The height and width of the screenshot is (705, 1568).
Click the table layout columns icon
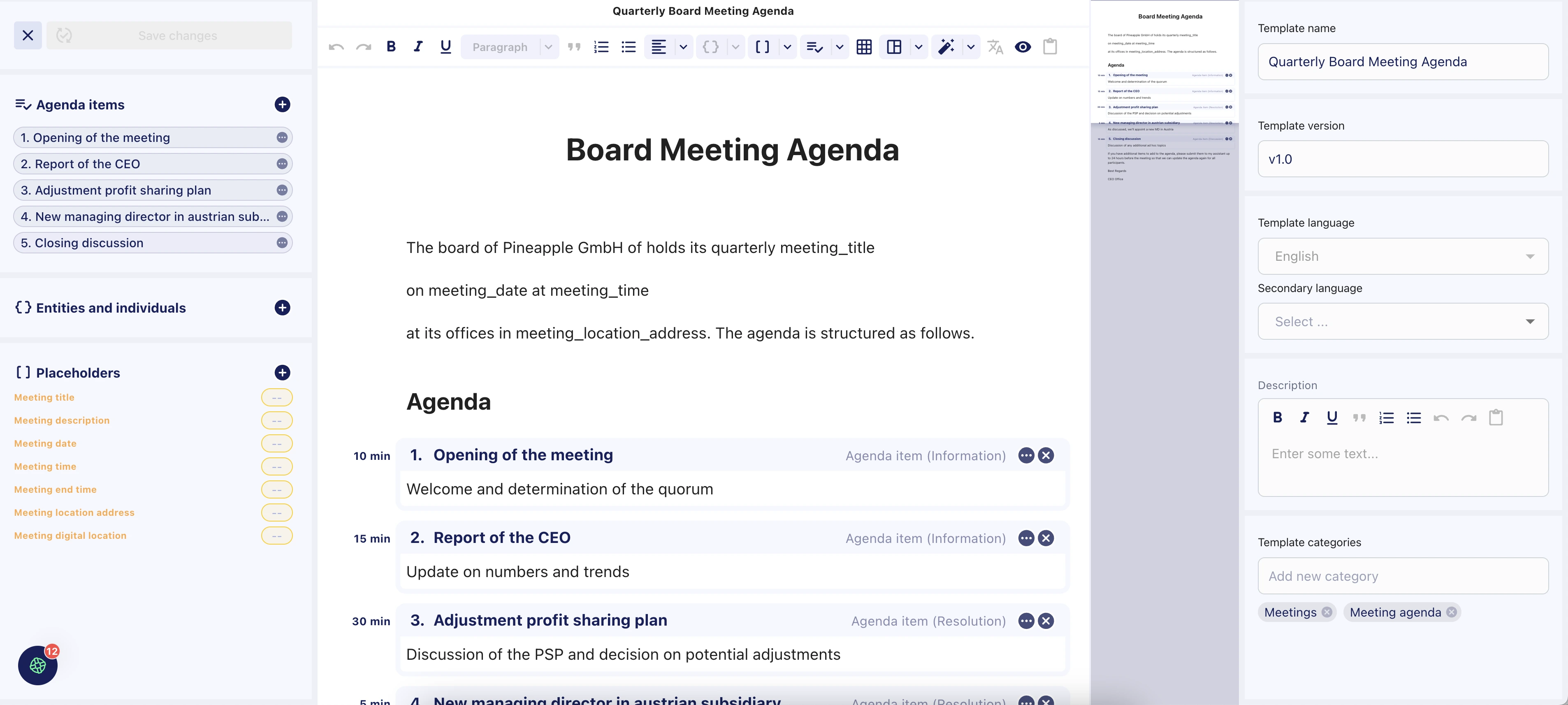[x=894, y=47]
